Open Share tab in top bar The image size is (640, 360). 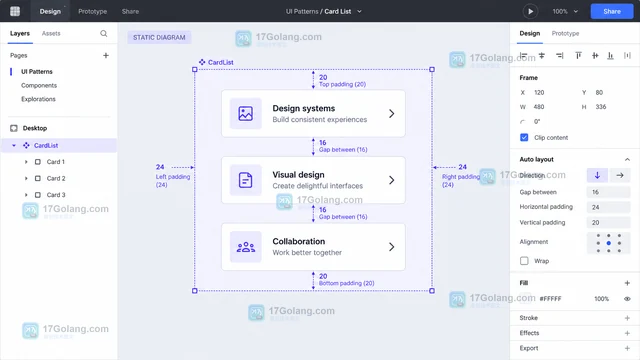click(130, 11)
